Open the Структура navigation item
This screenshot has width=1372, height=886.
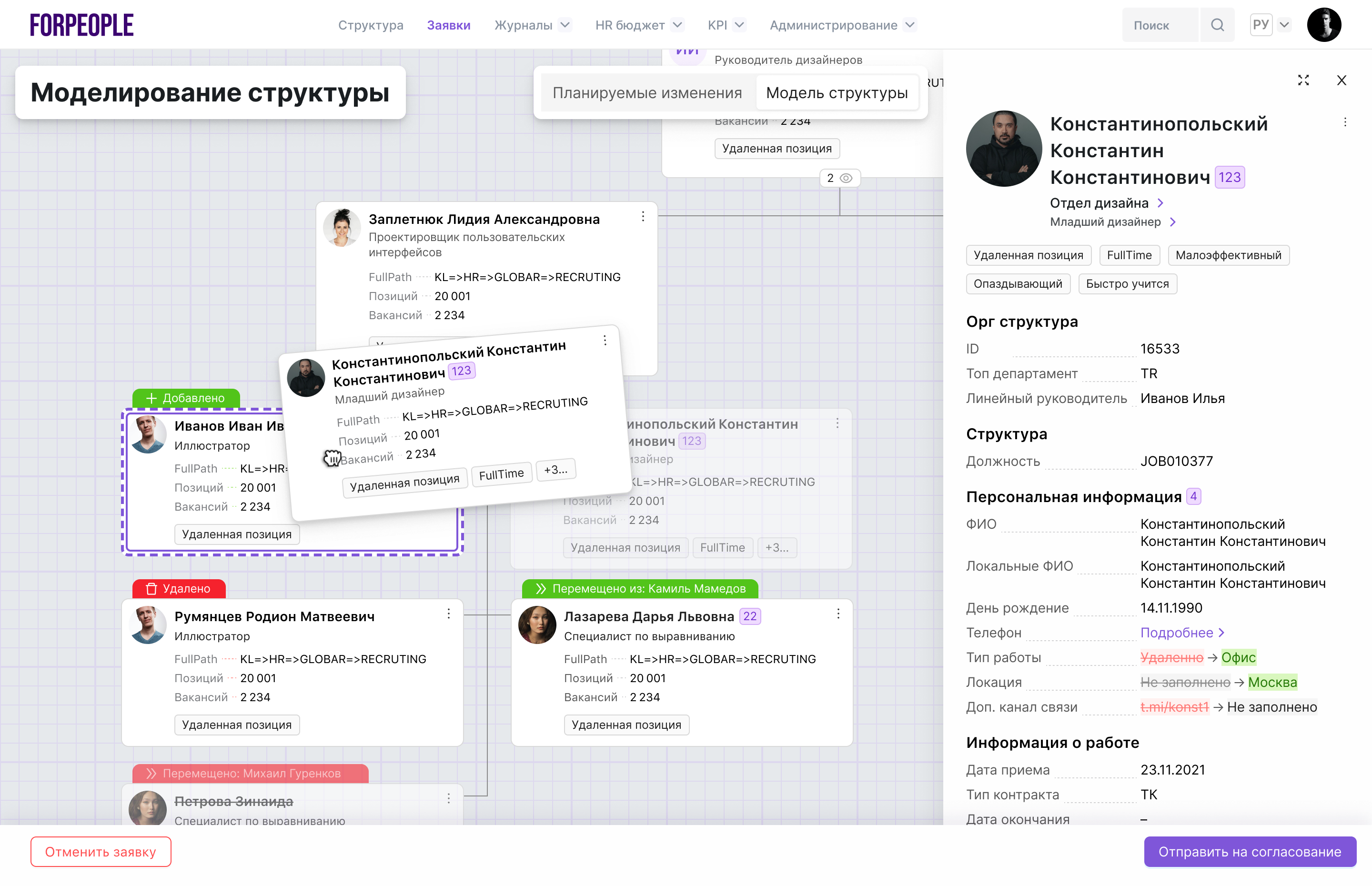click(371, 25)
